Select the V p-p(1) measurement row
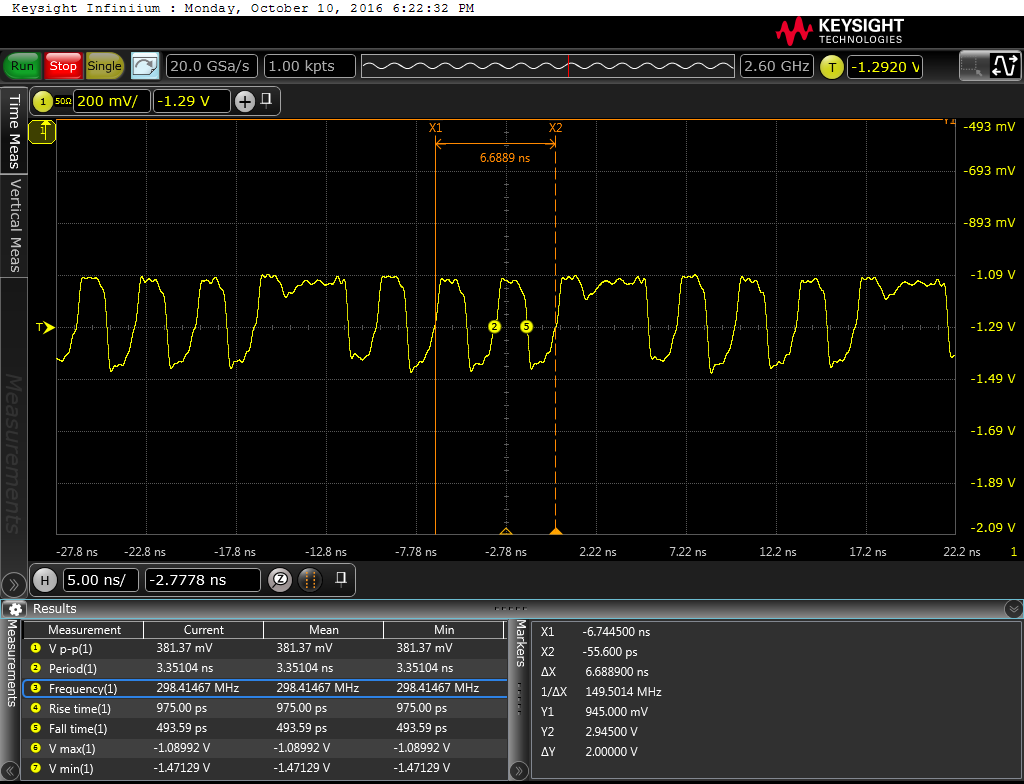The width and height of the screenshot is (1024, 784). point(265,648)
